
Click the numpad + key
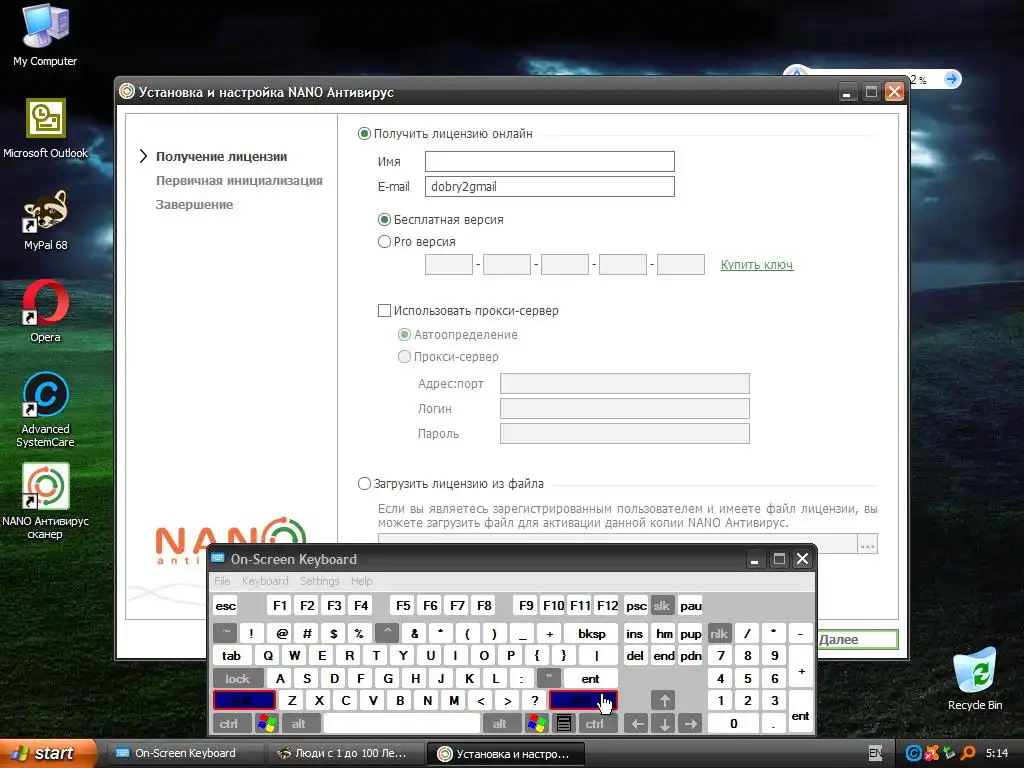[x=801, y=667]
